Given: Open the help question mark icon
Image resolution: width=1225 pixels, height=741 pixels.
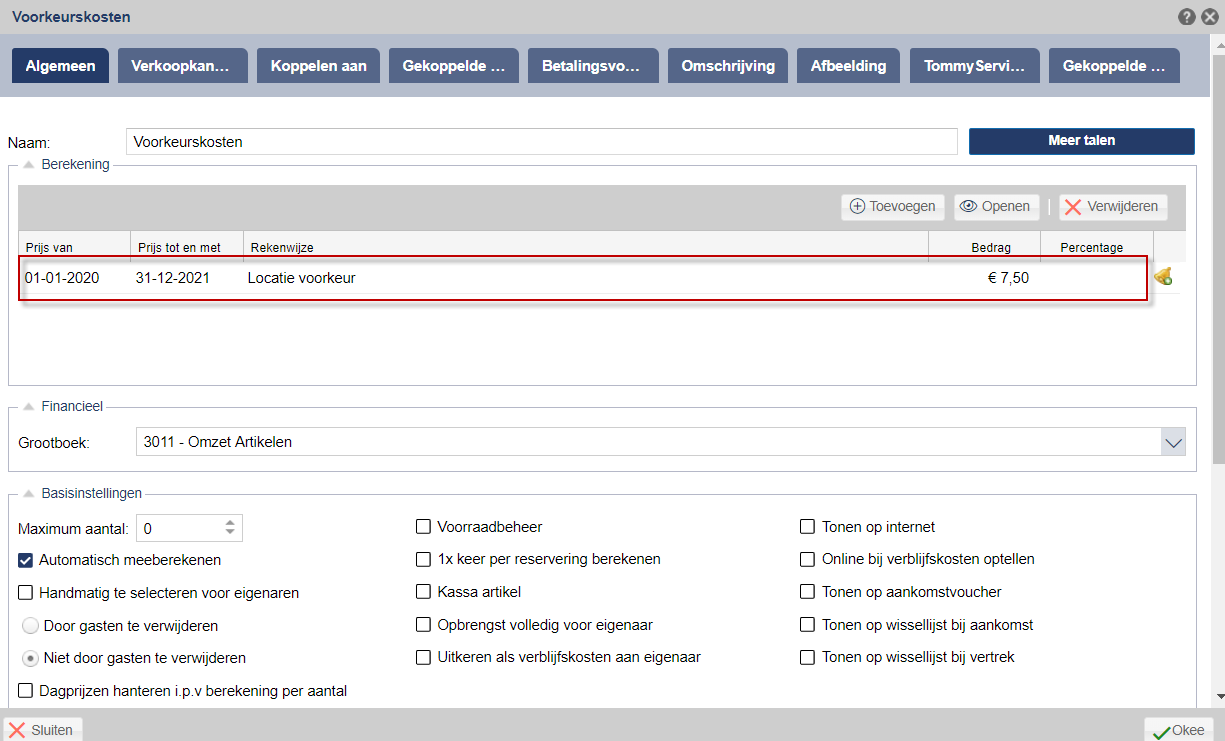Looking at the screenshot, I should click(1187, 16).
